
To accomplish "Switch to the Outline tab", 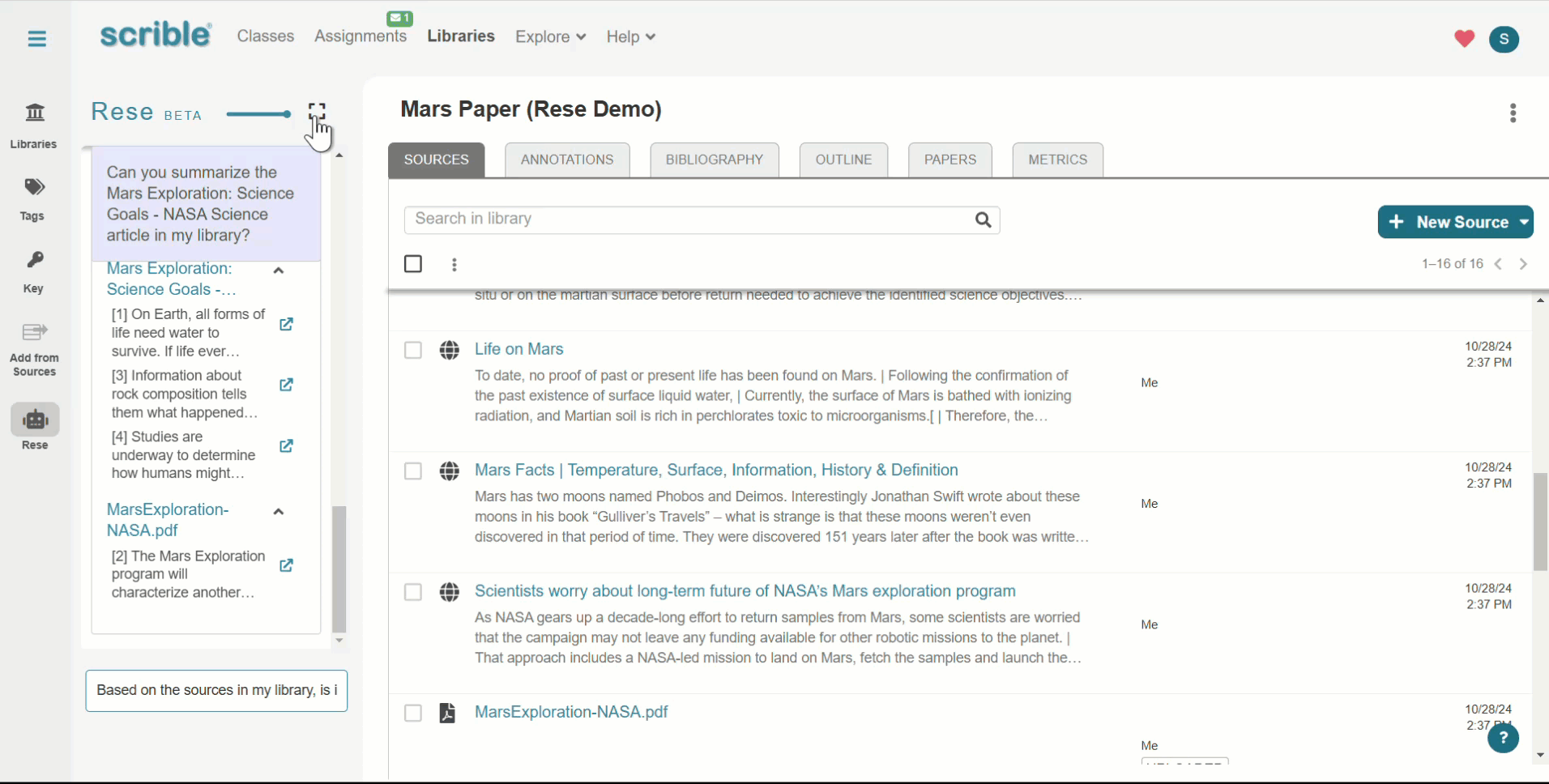I will point(843,160).
